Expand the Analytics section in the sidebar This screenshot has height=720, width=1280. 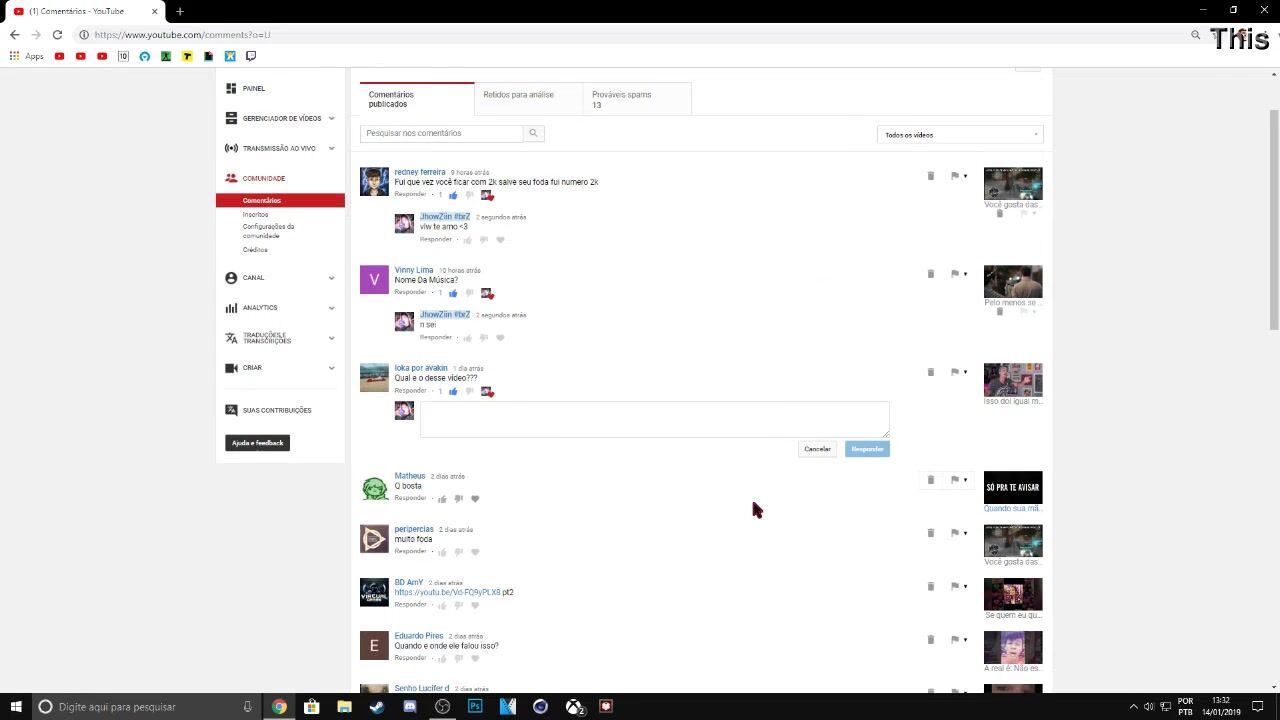click(331, 308)
